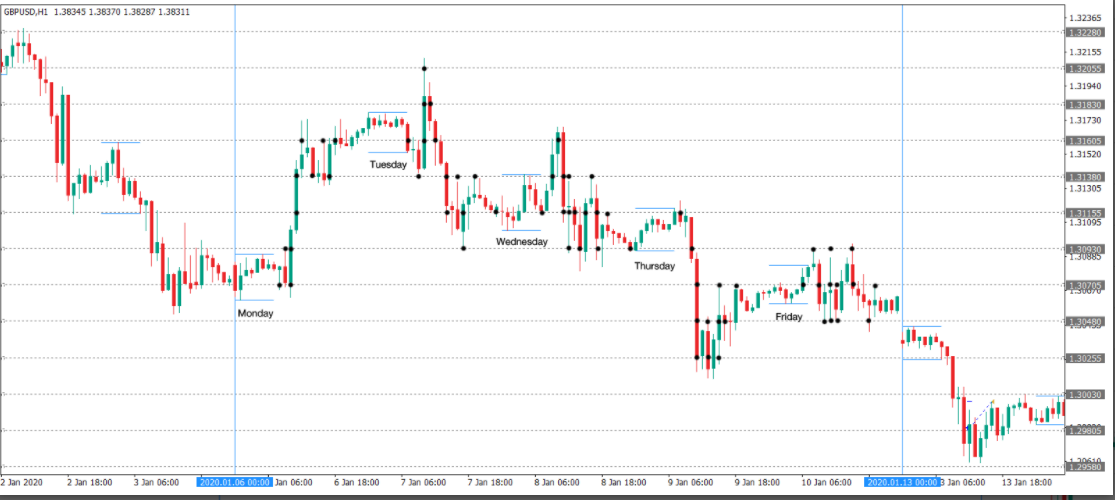
Task: Select the 1.31380 price level tag
Action: pos(1085,177)
